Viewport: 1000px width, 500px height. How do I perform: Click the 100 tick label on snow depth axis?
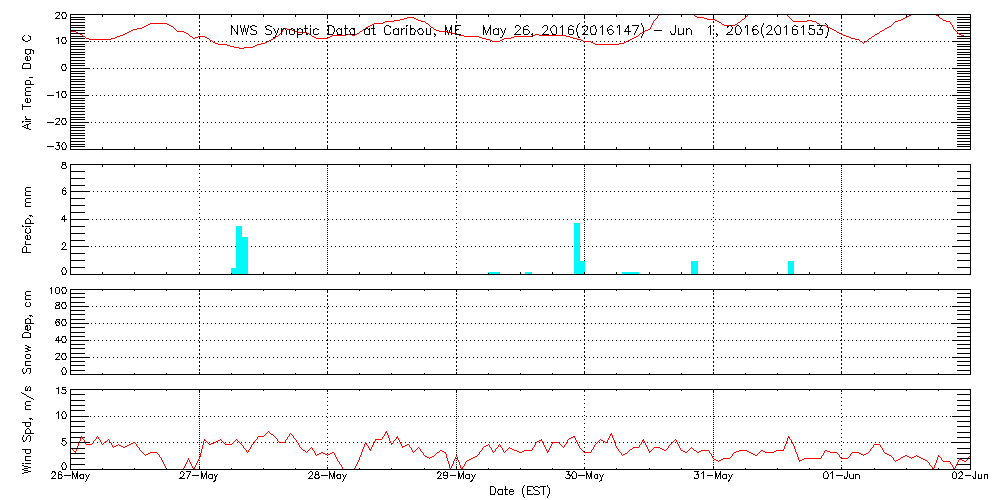click(57, 291)
